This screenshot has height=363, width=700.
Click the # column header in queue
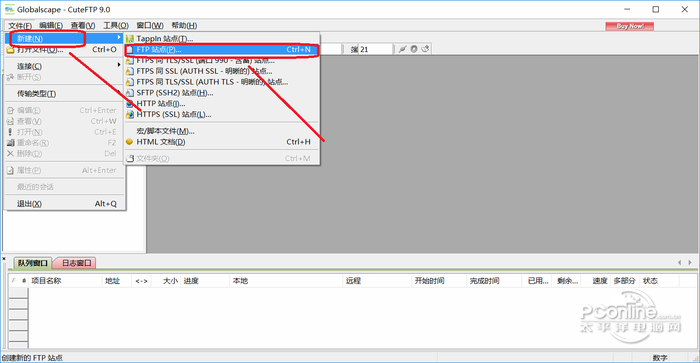pos(24,281)
